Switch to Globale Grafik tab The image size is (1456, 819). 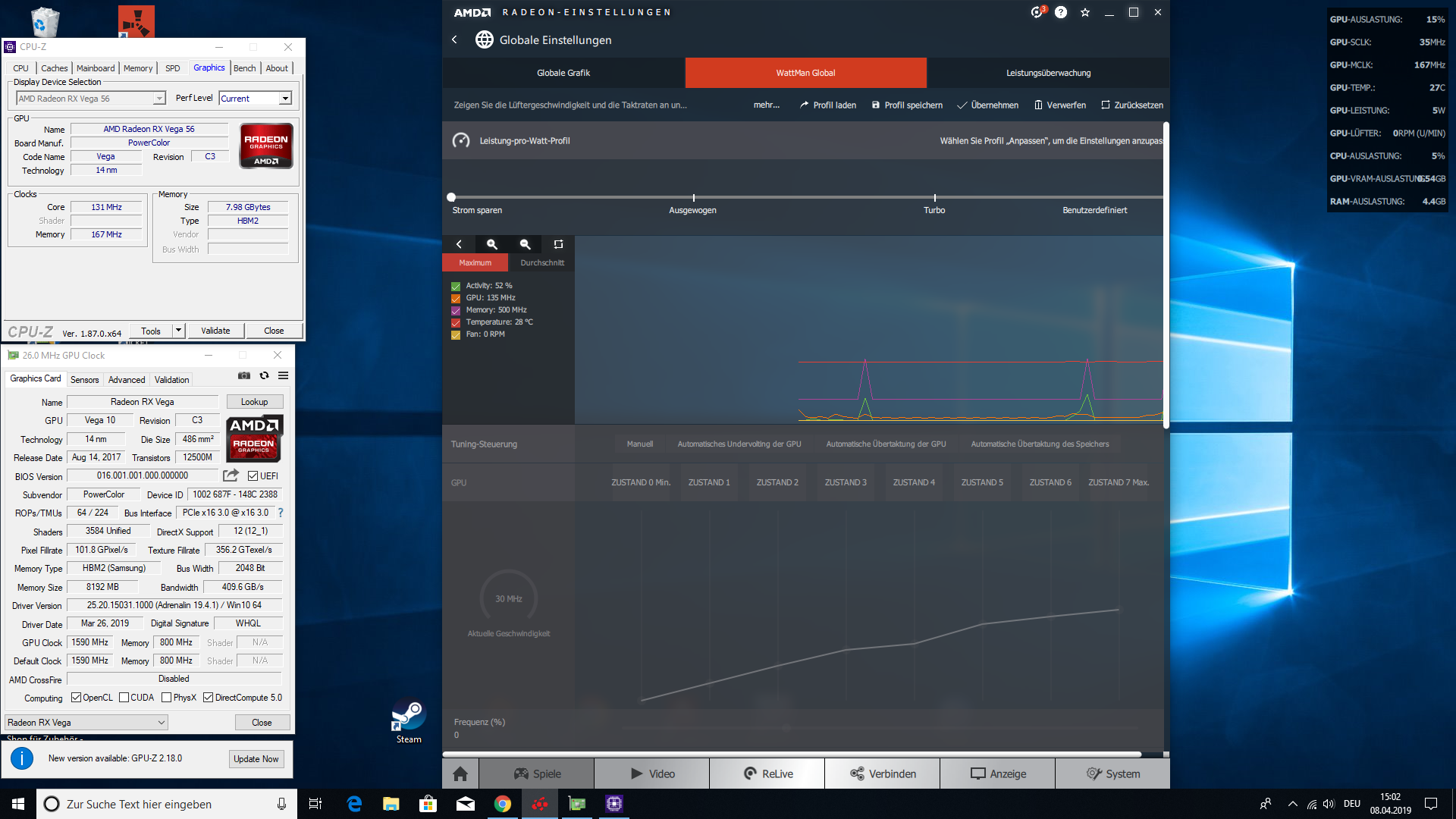click(563, 73)
